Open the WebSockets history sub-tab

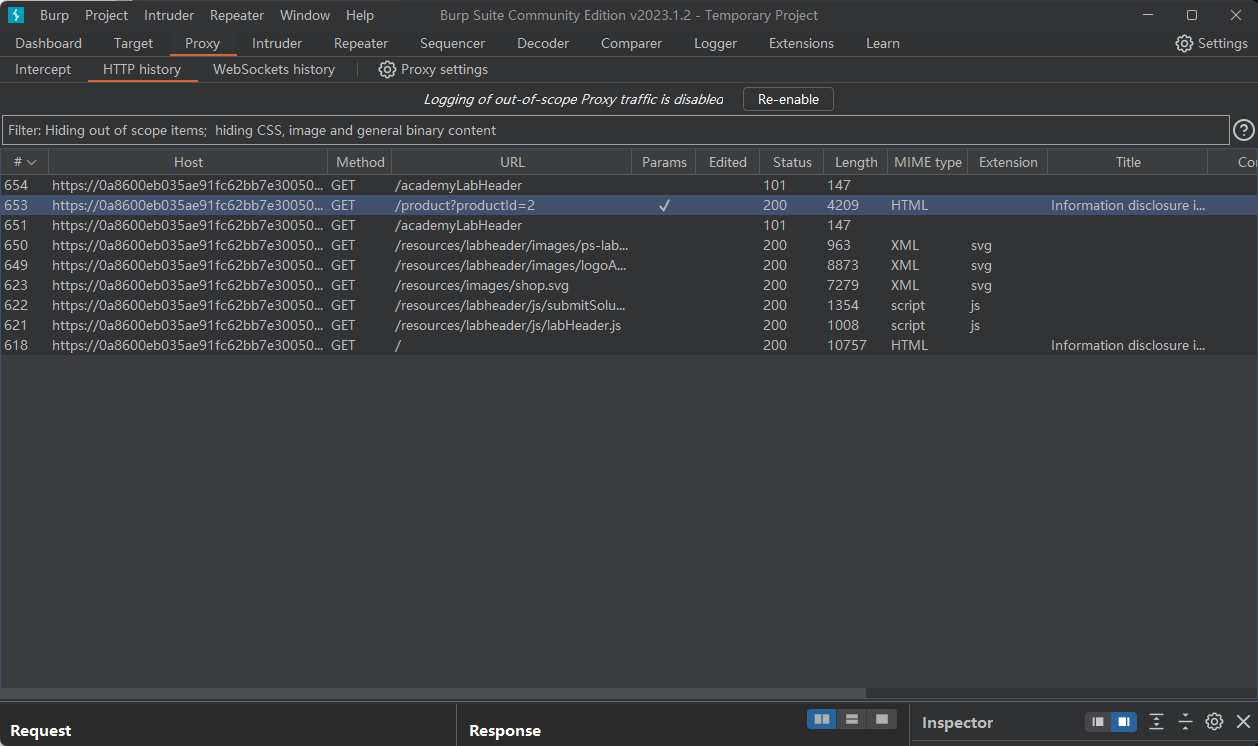pyautogui.click(x=274, y=69)
